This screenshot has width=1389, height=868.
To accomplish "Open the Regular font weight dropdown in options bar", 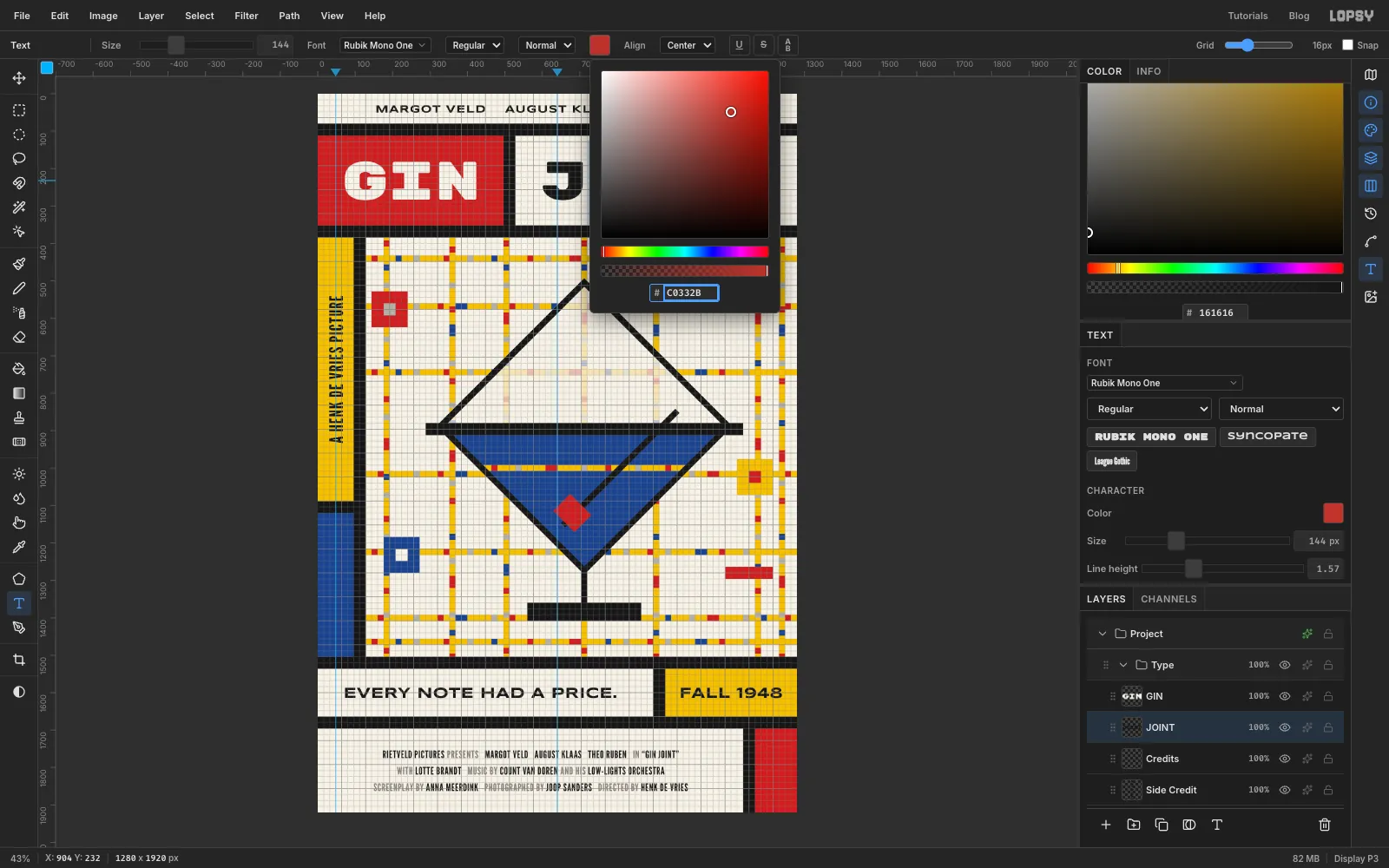I will [476, 45].
